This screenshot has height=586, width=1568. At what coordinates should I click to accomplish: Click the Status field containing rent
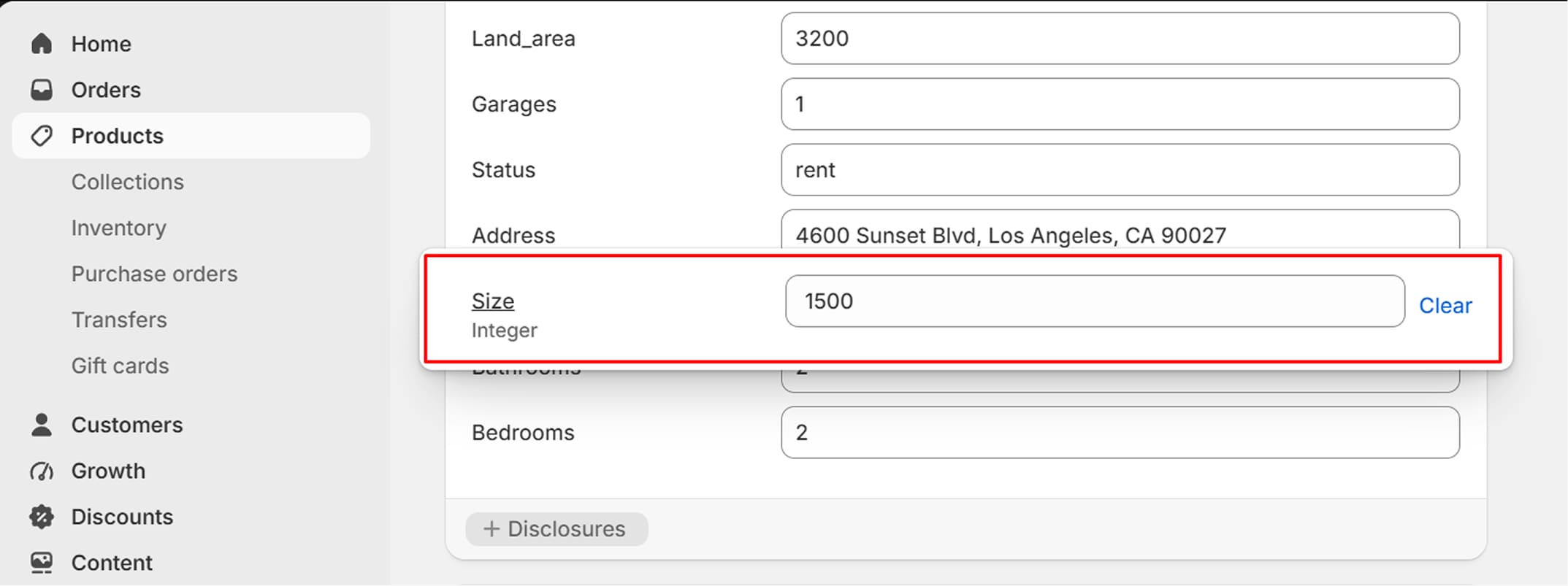click(x=1120, y=169)
